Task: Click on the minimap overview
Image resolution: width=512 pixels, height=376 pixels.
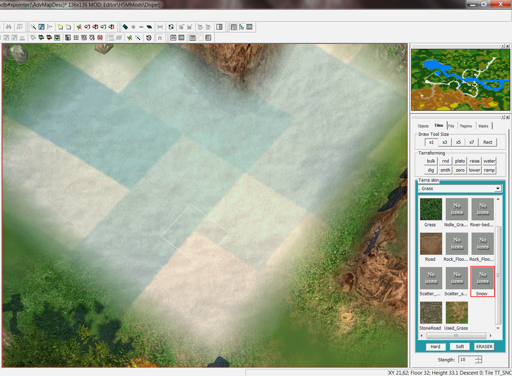Action: 460,80
